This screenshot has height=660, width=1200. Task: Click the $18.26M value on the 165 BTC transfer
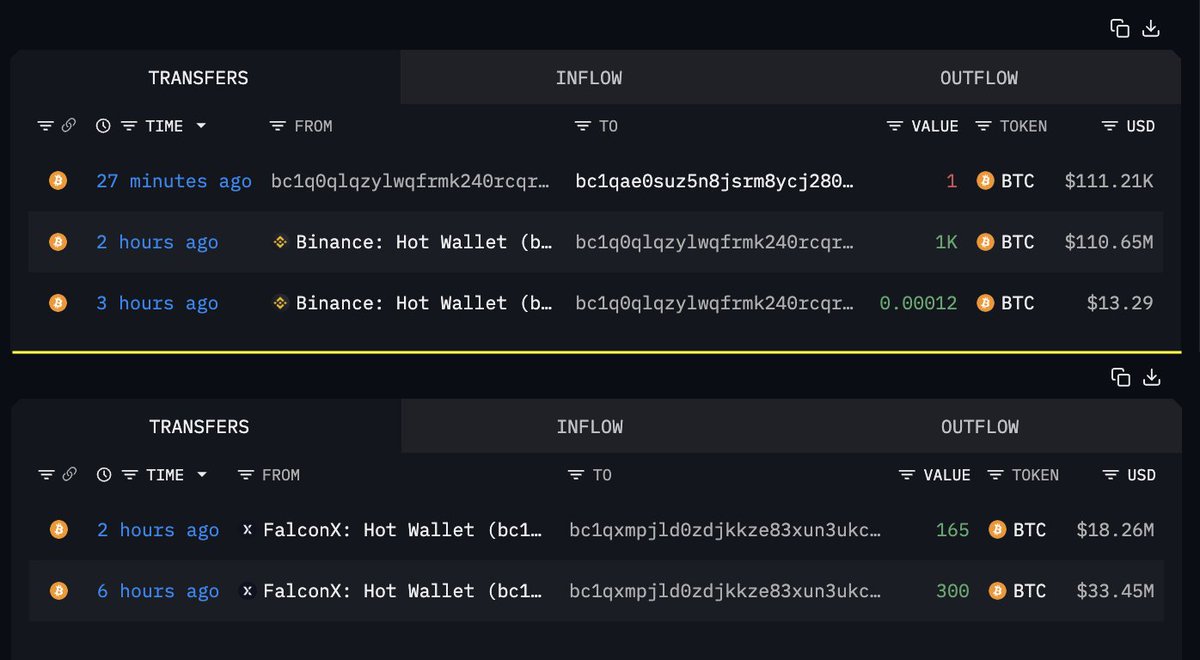click(x=1115, y=530)
